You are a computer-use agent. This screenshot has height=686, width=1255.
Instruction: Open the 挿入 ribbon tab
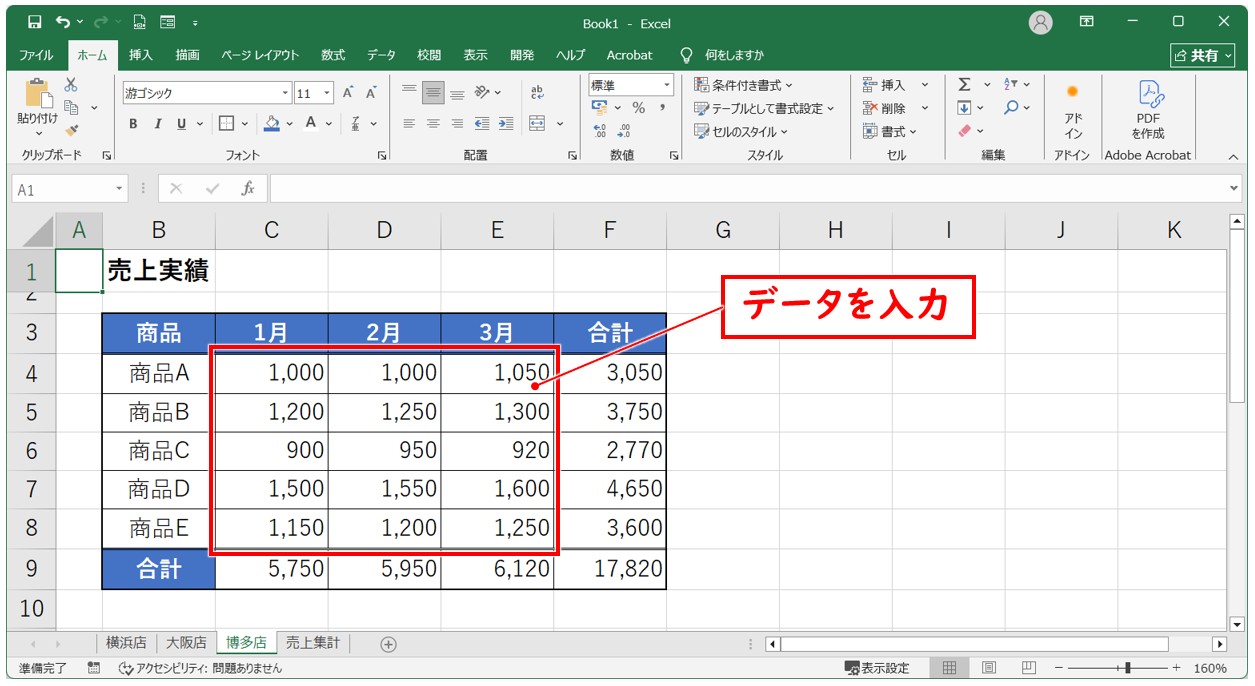140,55
